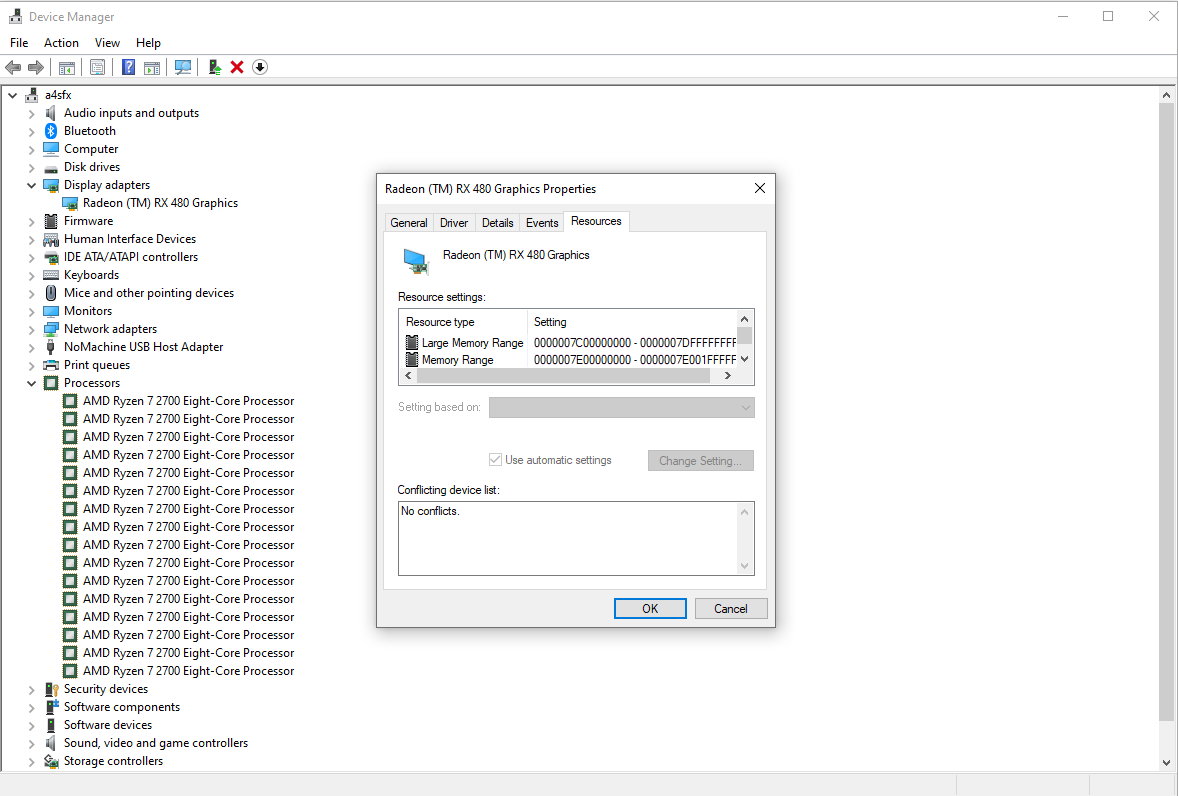Click the Print queues printer icon
The image size is (1178, 796).
tap(51, 365)
